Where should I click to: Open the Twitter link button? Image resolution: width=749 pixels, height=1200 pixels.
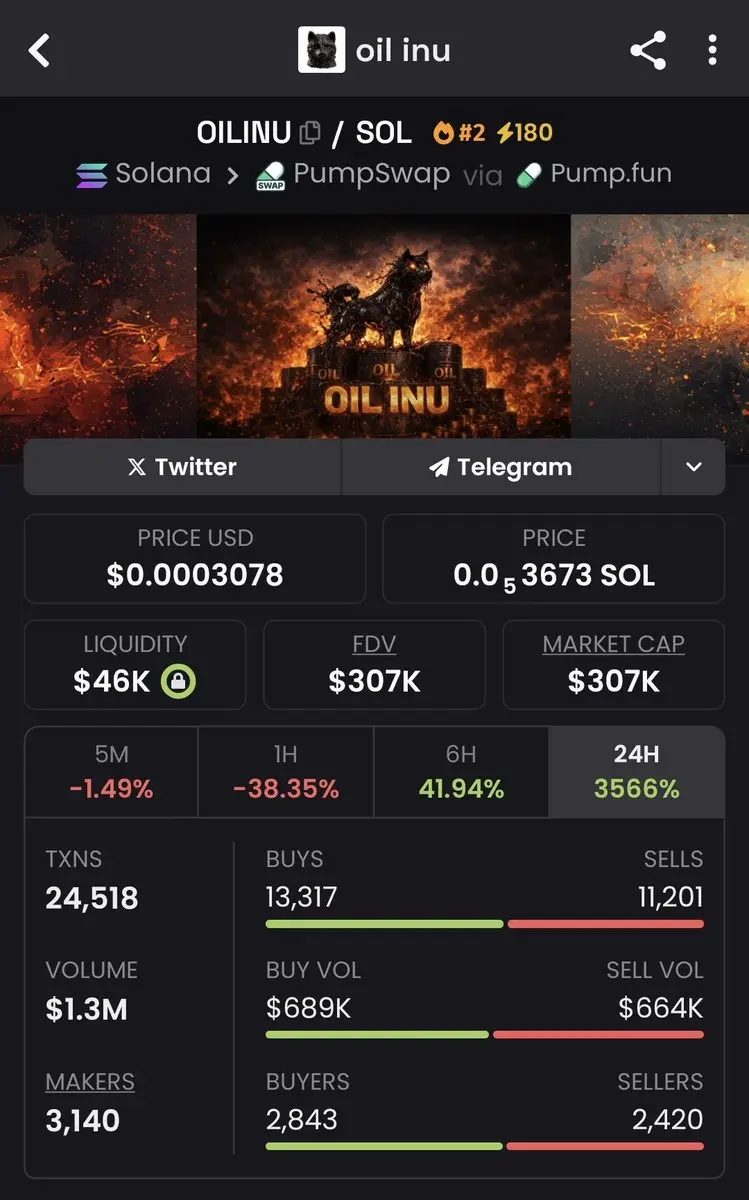click(x=183, y=467)
